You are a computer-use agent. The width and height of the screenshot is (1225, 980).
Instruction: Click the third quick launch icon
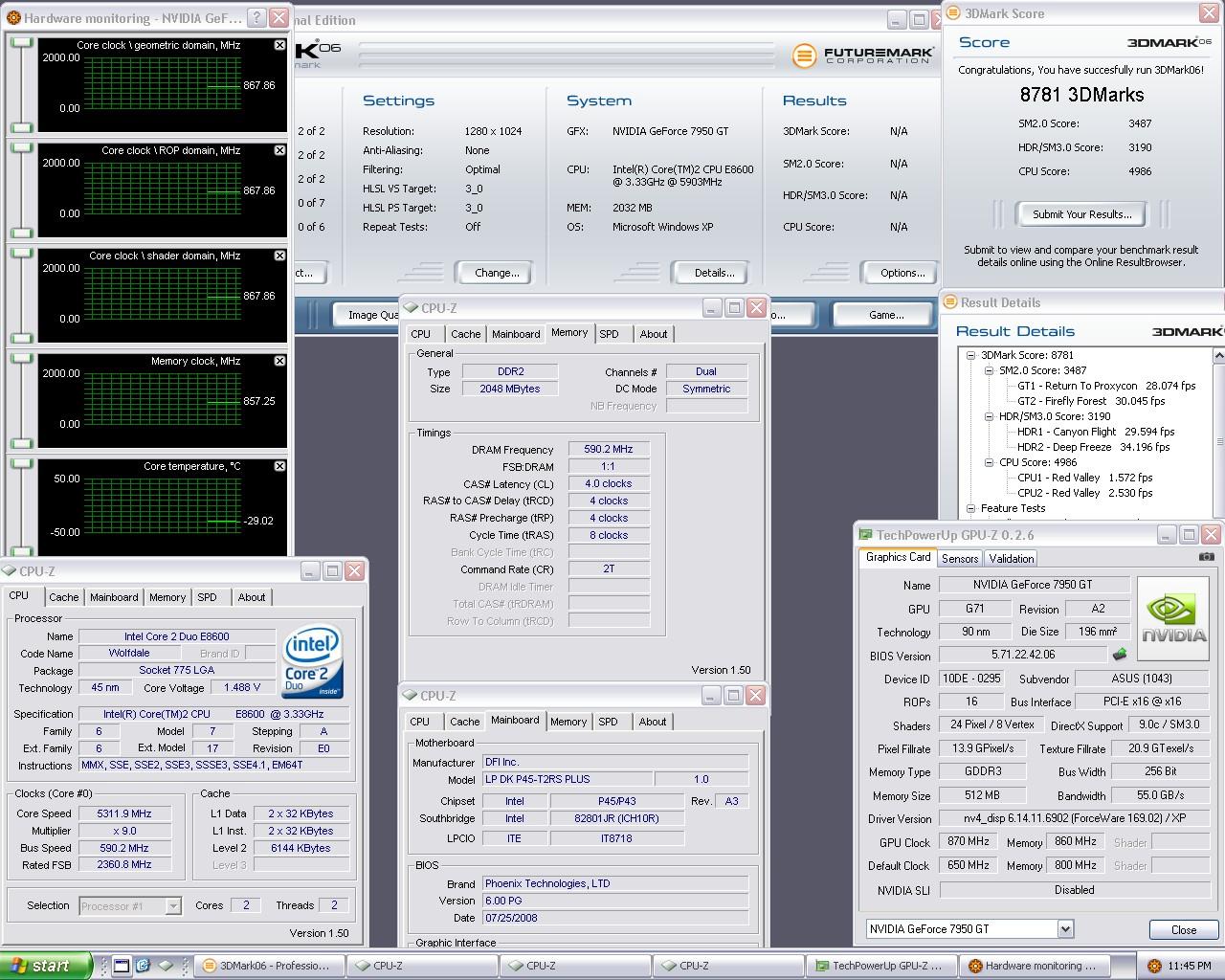pos(166,966)
